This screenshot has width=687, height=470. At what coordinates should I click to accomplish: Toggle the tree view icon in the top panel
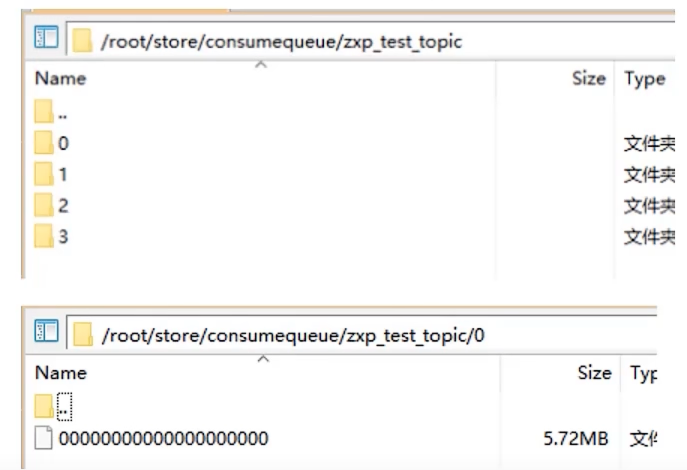click(46, 37)
